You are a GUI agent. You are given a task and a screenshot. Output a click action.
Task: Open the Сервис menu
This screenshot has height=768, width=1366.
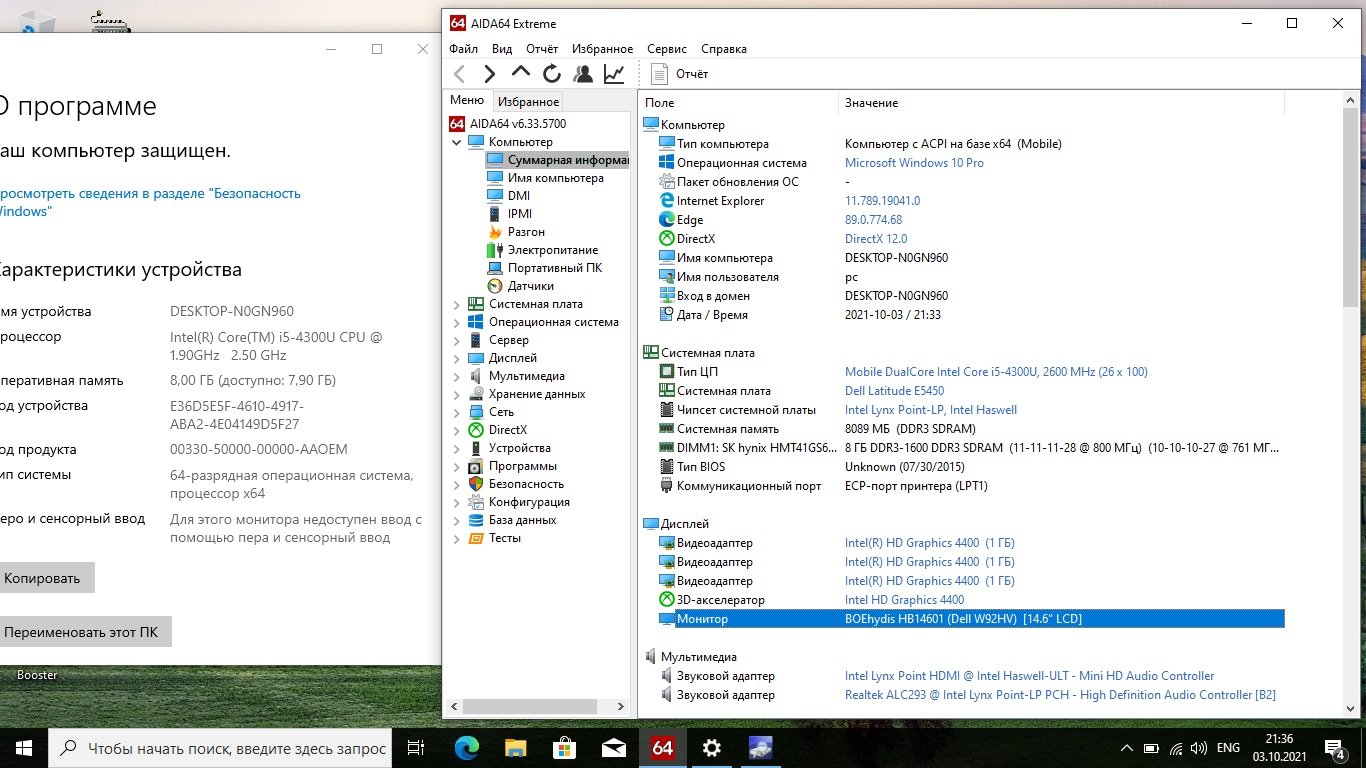tap(667, 49)
